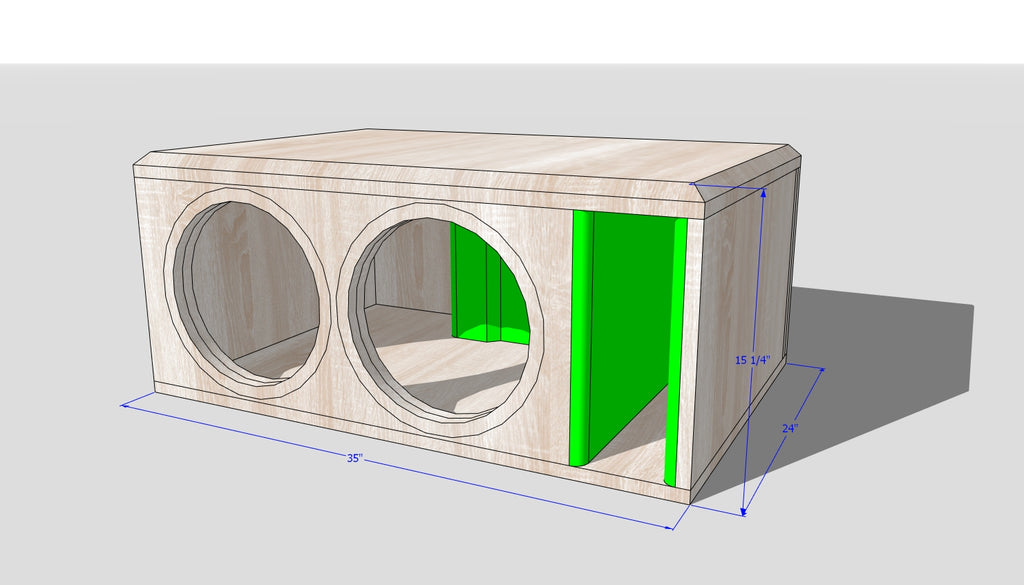The width and height of the screenshot is (1024, 585).
Task: Click the 35" width dimension label
Action: click(354, 458)
